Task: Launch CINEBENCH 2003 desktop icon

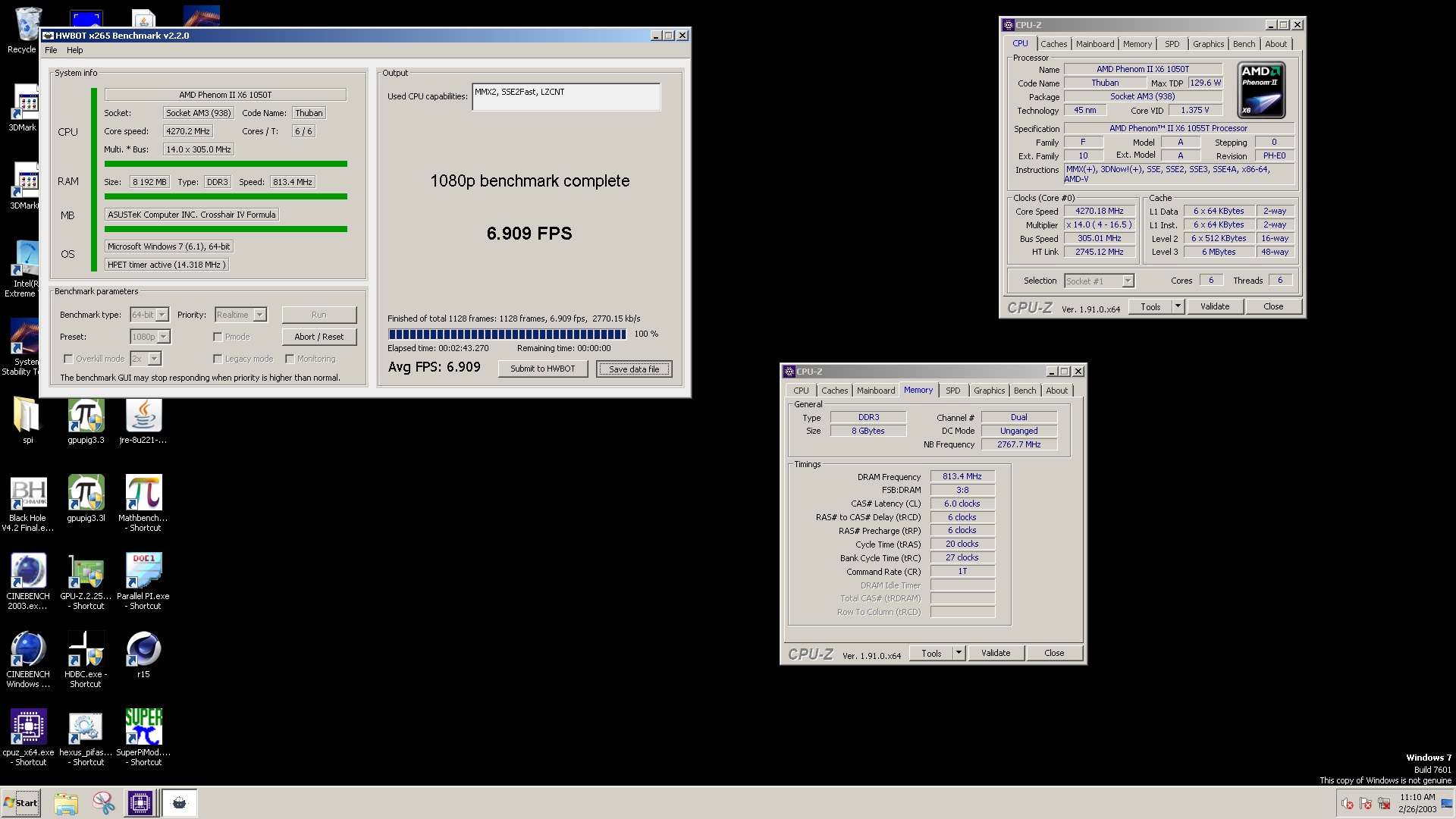Action: tap(28, 581)
